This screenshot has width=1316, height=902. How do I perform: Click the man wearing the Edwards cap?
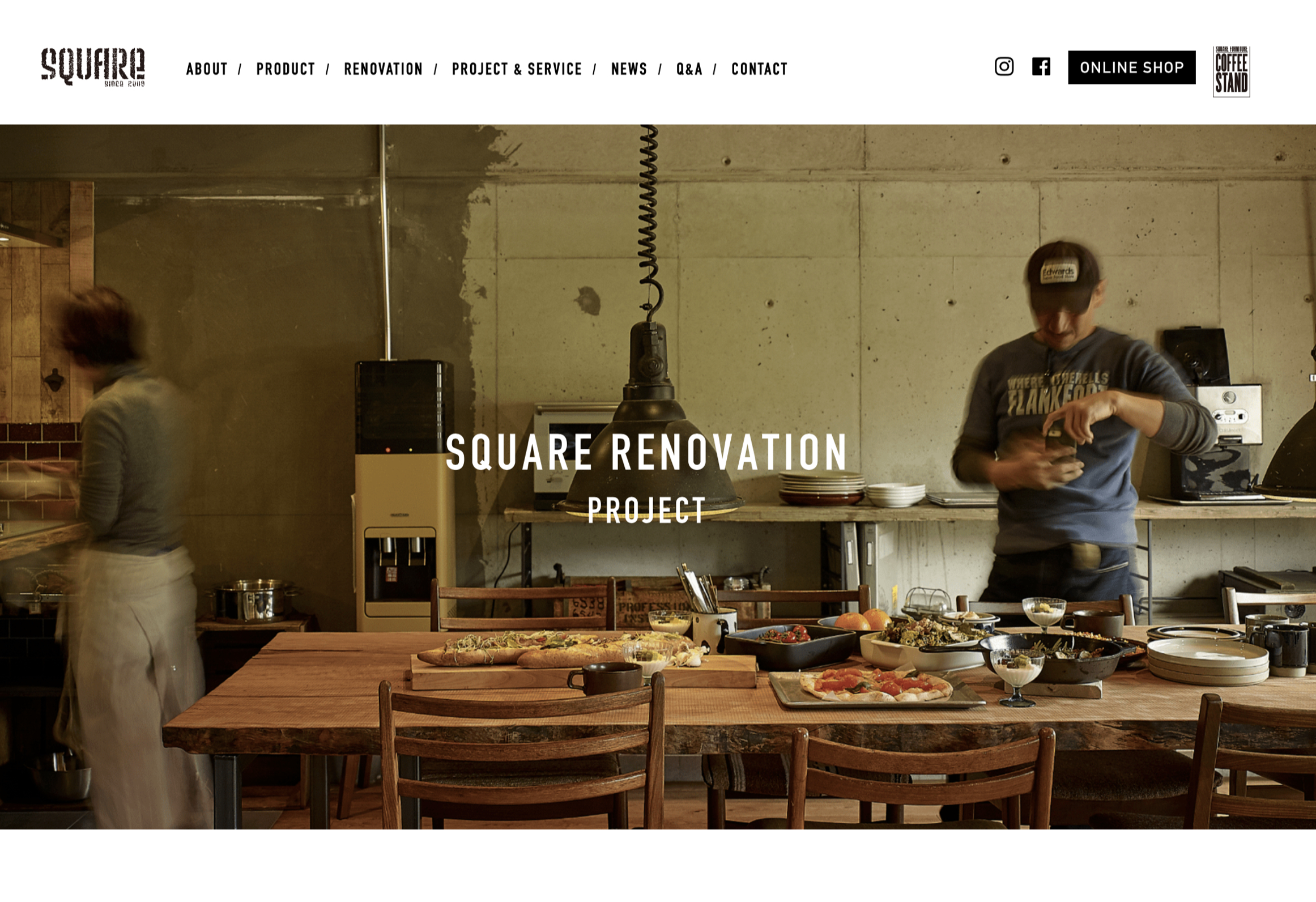(1071, 425)
